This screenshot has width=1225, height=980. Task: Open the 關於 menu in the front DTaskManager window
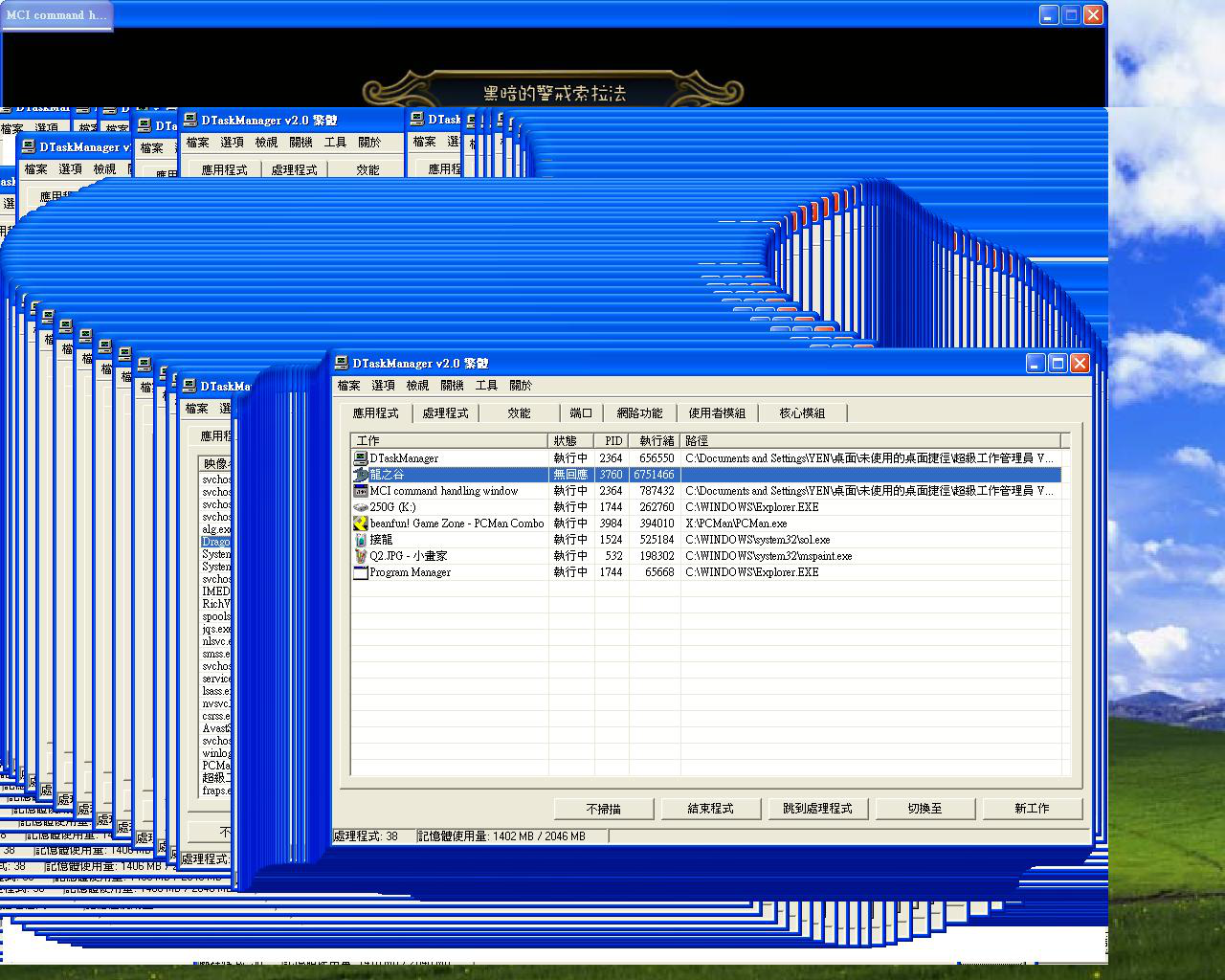tap(521, 386)
